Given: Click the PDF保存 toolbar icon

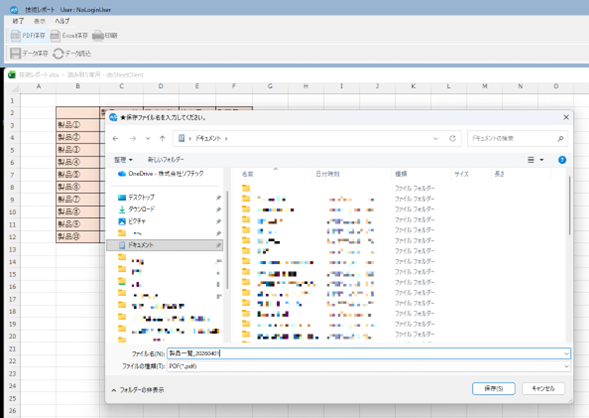Looking at the screenshot, I should [16, 36].
